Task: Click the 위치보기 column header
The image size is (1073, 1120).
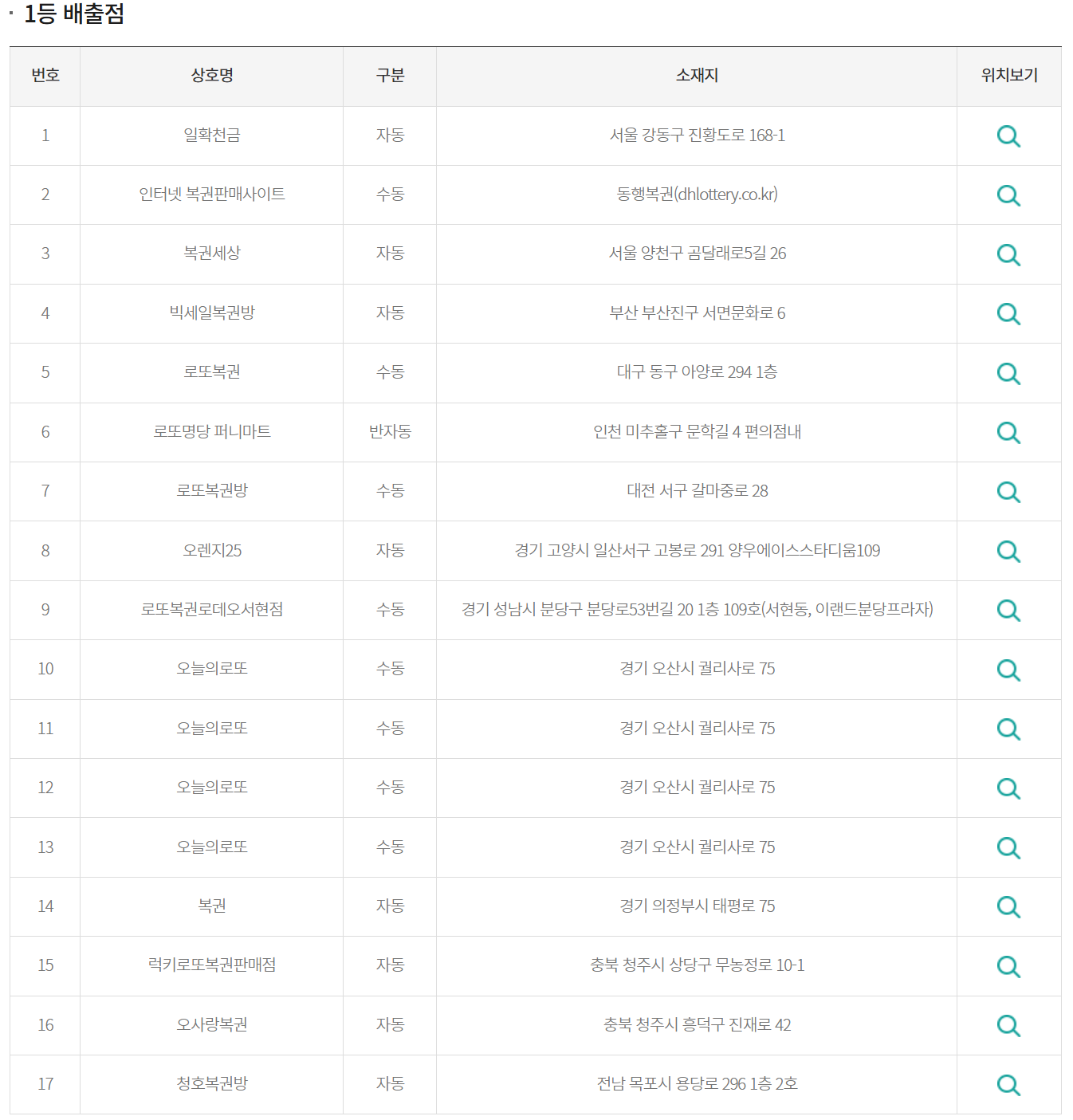Action: click(x=1008, y=76)
